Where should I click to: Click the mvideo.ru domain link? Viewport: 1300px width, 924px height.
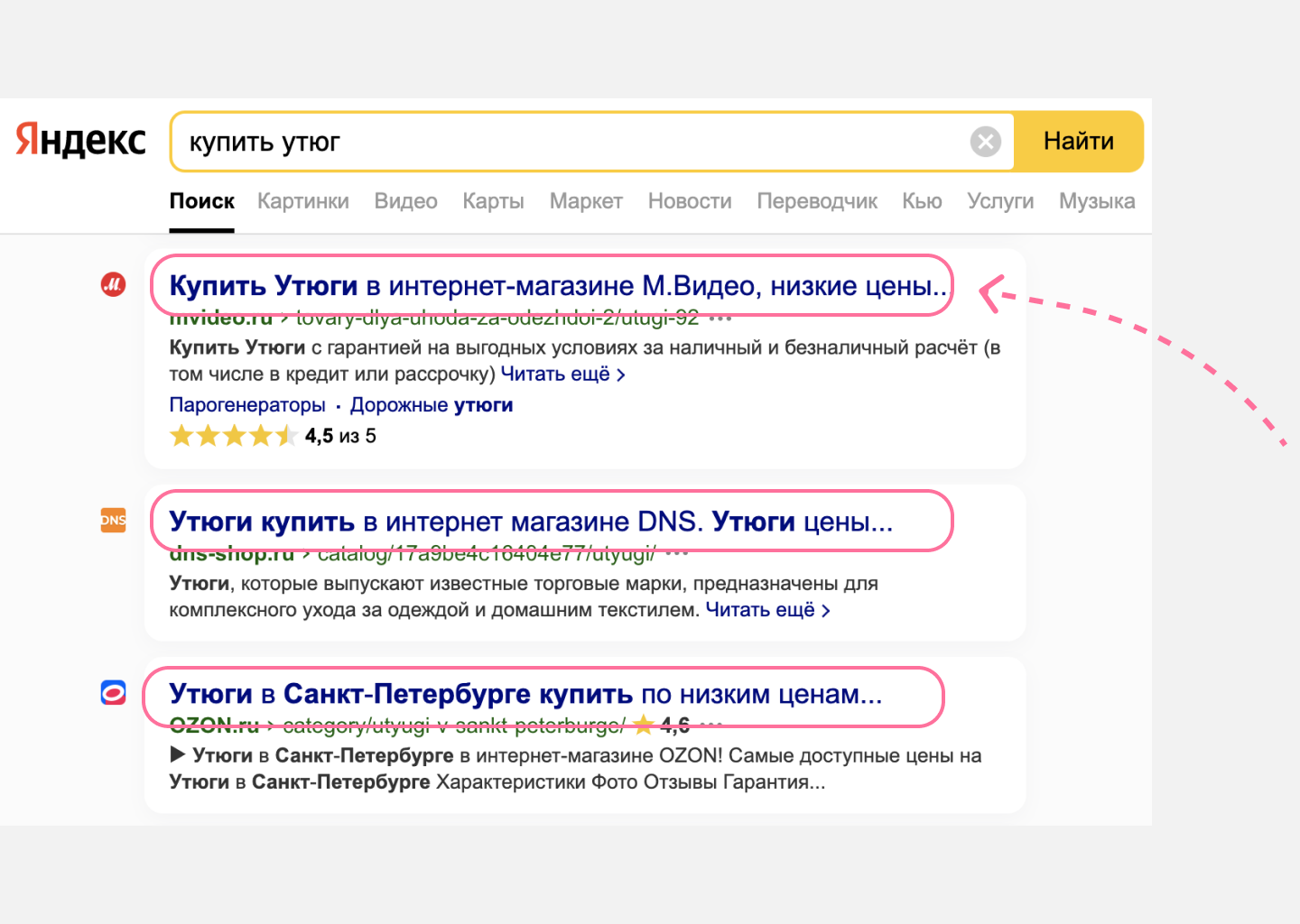tap(221, 319)
